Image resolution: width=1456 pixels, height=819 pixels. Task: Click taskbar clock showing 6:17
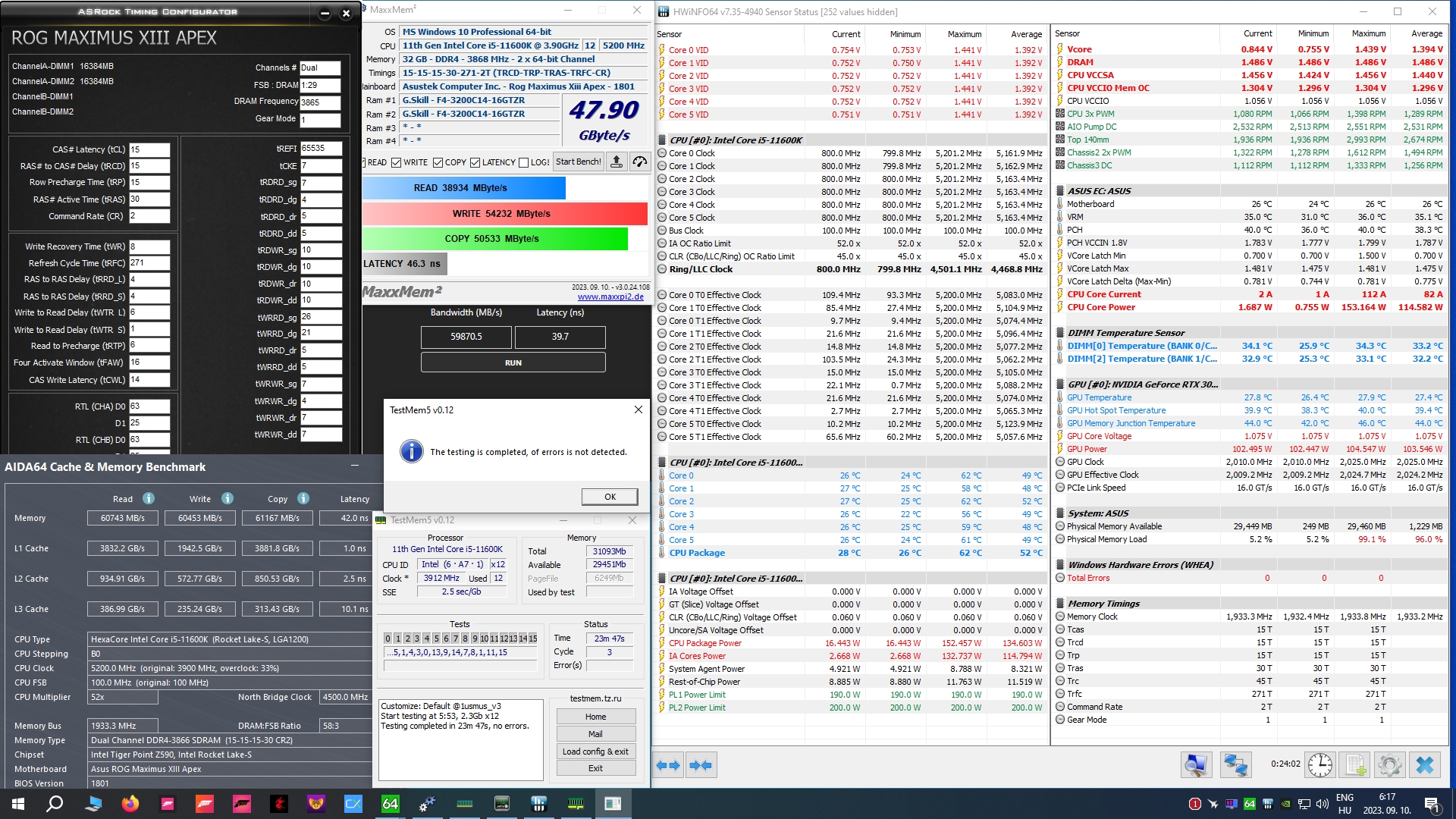click(x=1387, y=804)
